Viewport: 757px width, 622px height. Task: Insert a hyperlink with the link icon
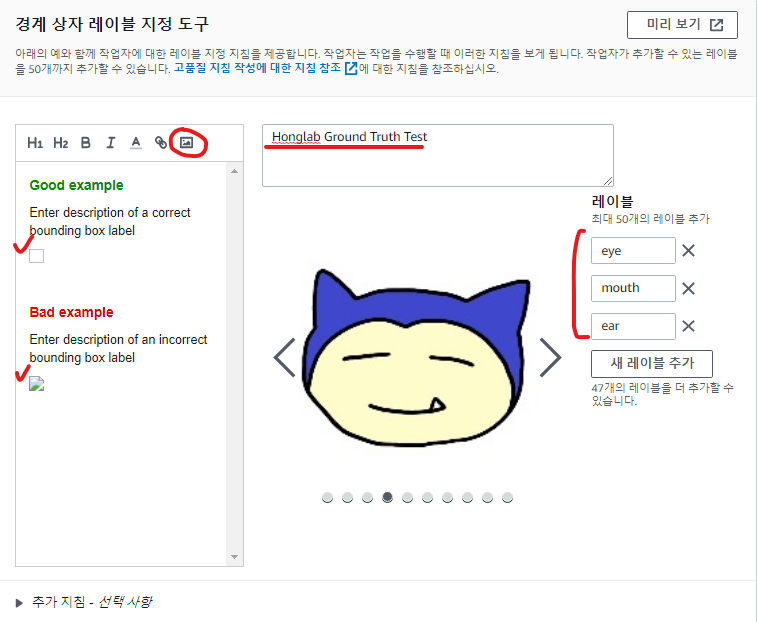coord(161,143)
